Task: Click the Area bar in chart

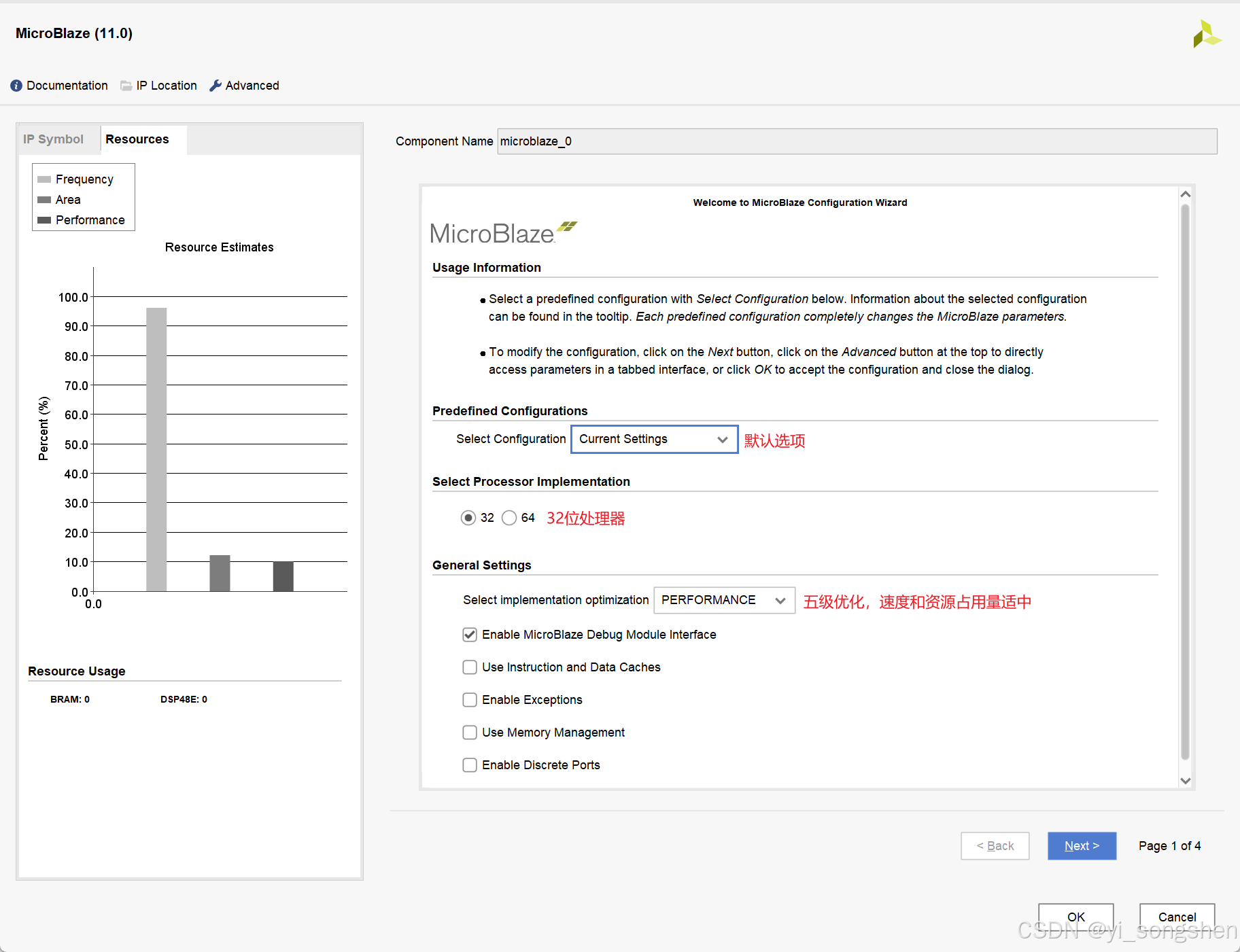Action: pyautogui.click(x=220, y=574)
